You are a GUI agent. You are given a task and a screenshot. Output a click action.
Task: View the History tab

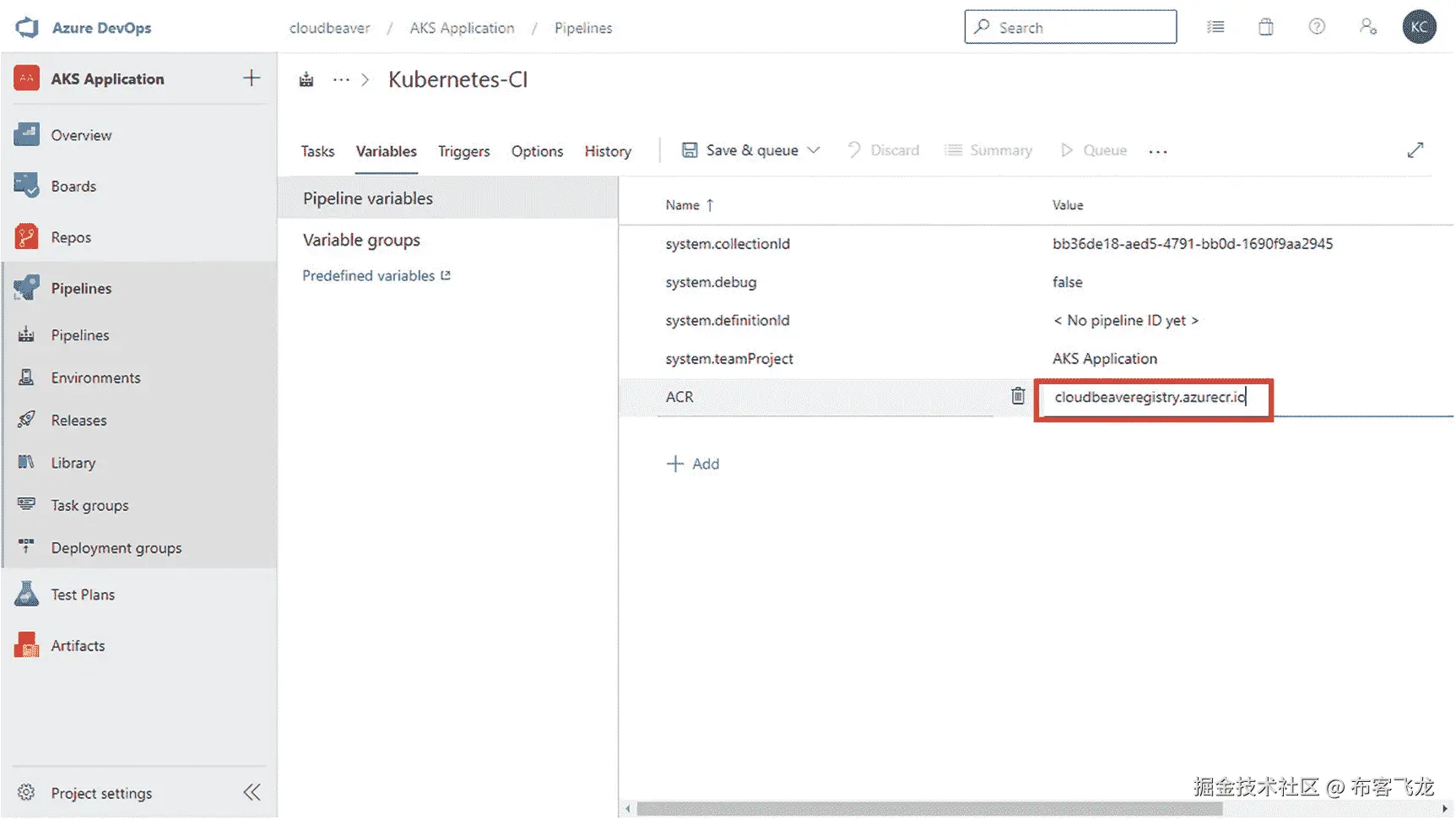click(x=608, y=151)
